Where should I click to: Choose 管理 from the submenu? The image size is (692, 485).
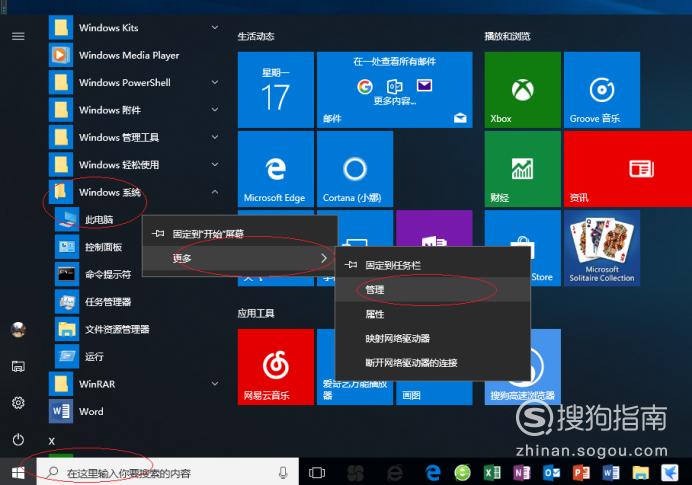[433, 289]
